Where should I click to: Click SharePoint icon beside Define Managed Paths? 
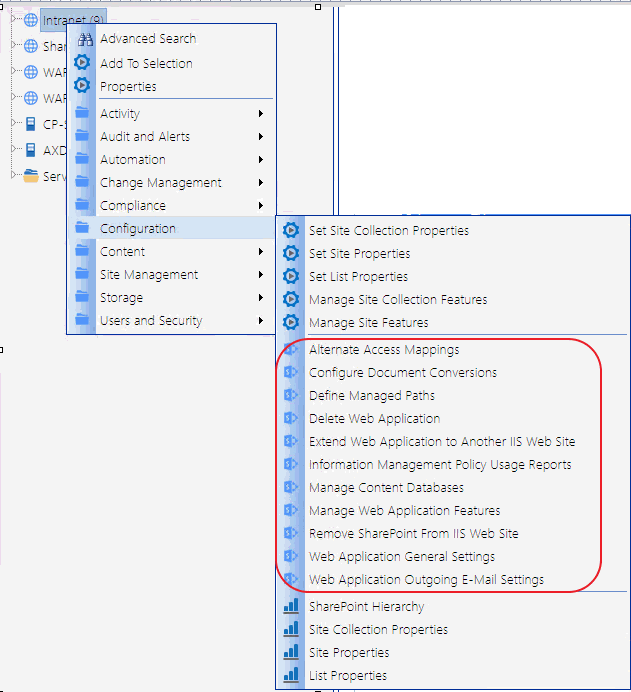[x=291, y=395]
